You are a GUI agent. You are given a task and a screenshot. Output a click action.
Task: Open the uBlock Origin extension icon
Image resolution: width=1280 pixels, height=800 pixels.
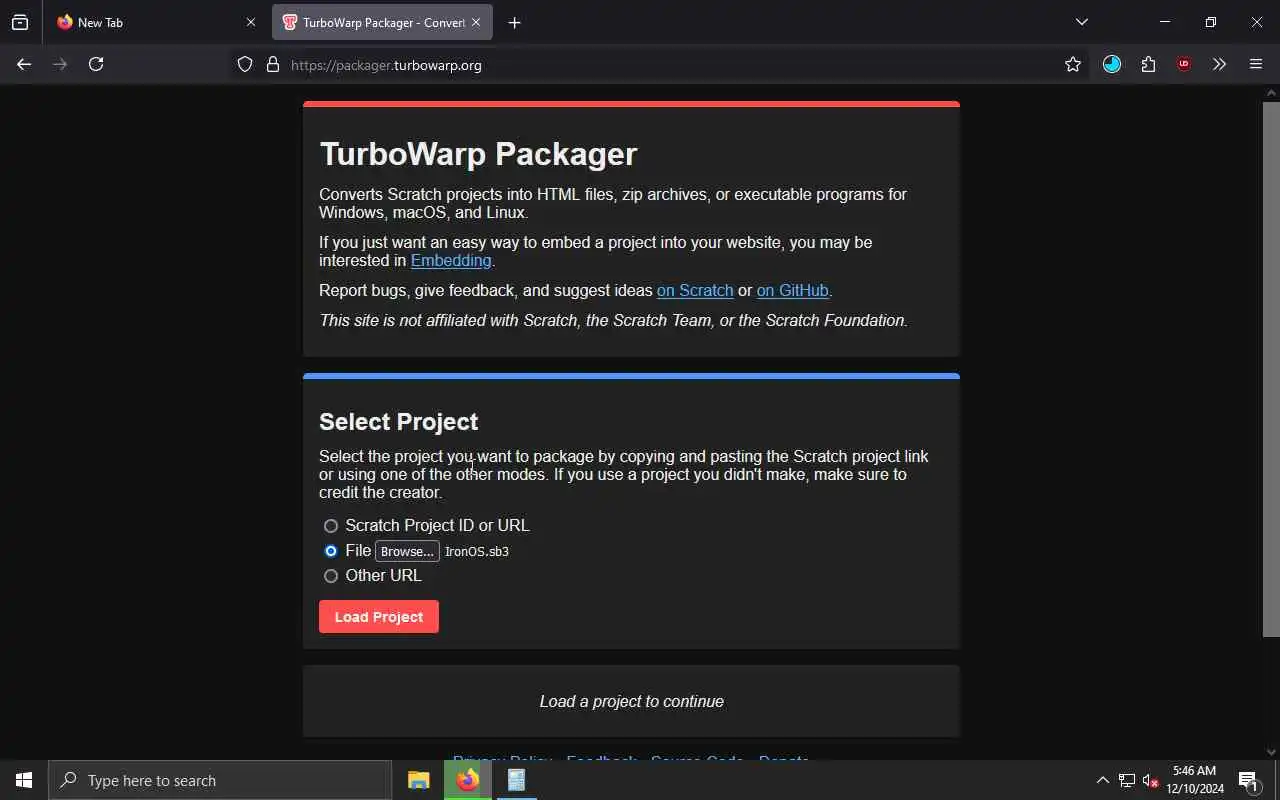[x=1184, y=64]
